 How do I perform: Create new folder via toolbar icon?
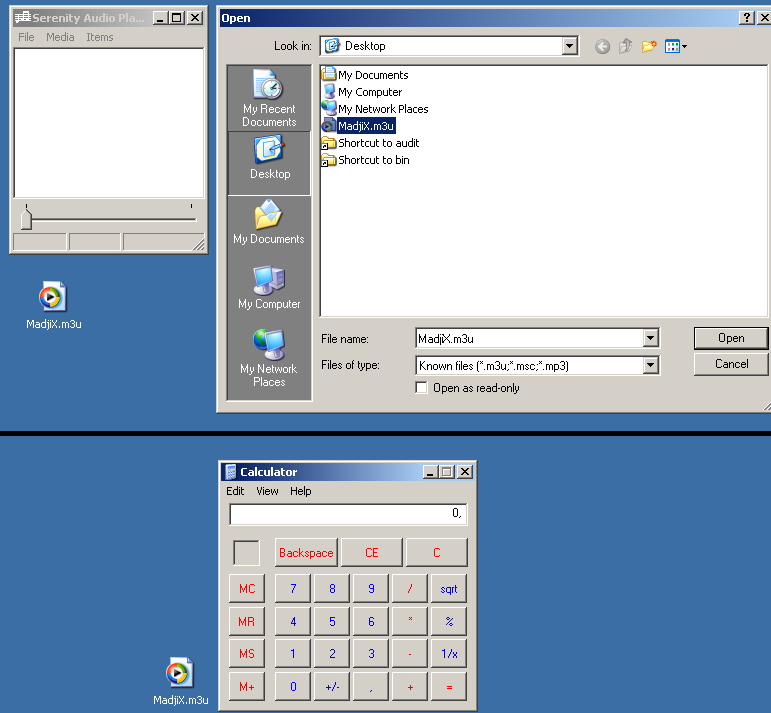[x=649, y=46]
